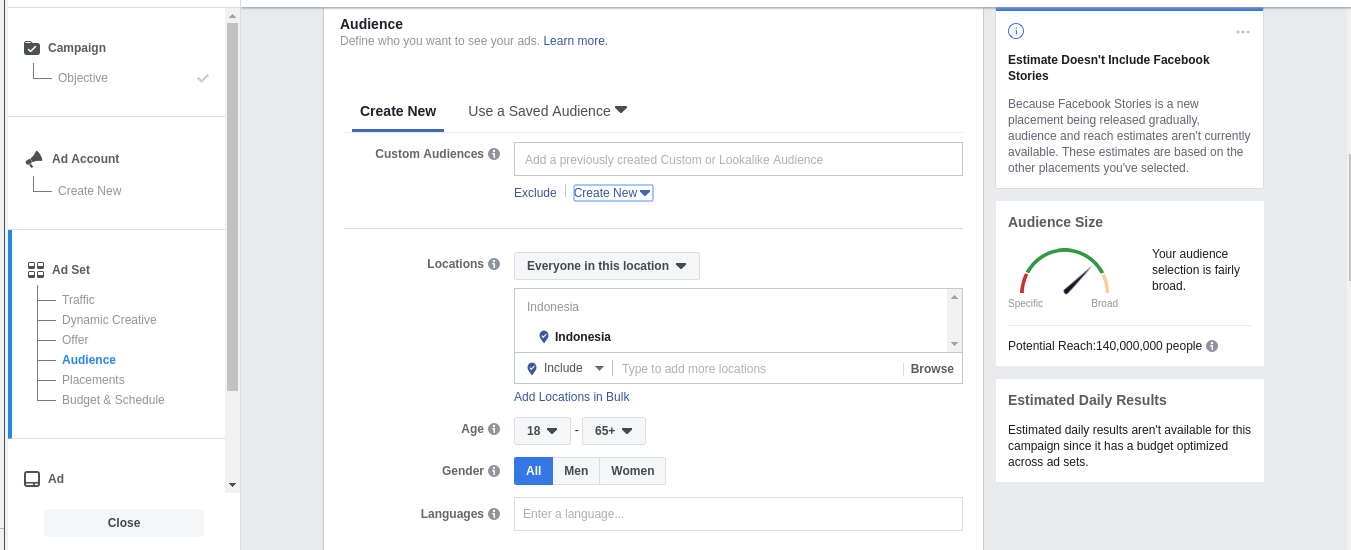The width and height of the screenshot is (1351, 550).
Task: Open the three-dots menu on Stories notice
Action: click(1243, 32)
